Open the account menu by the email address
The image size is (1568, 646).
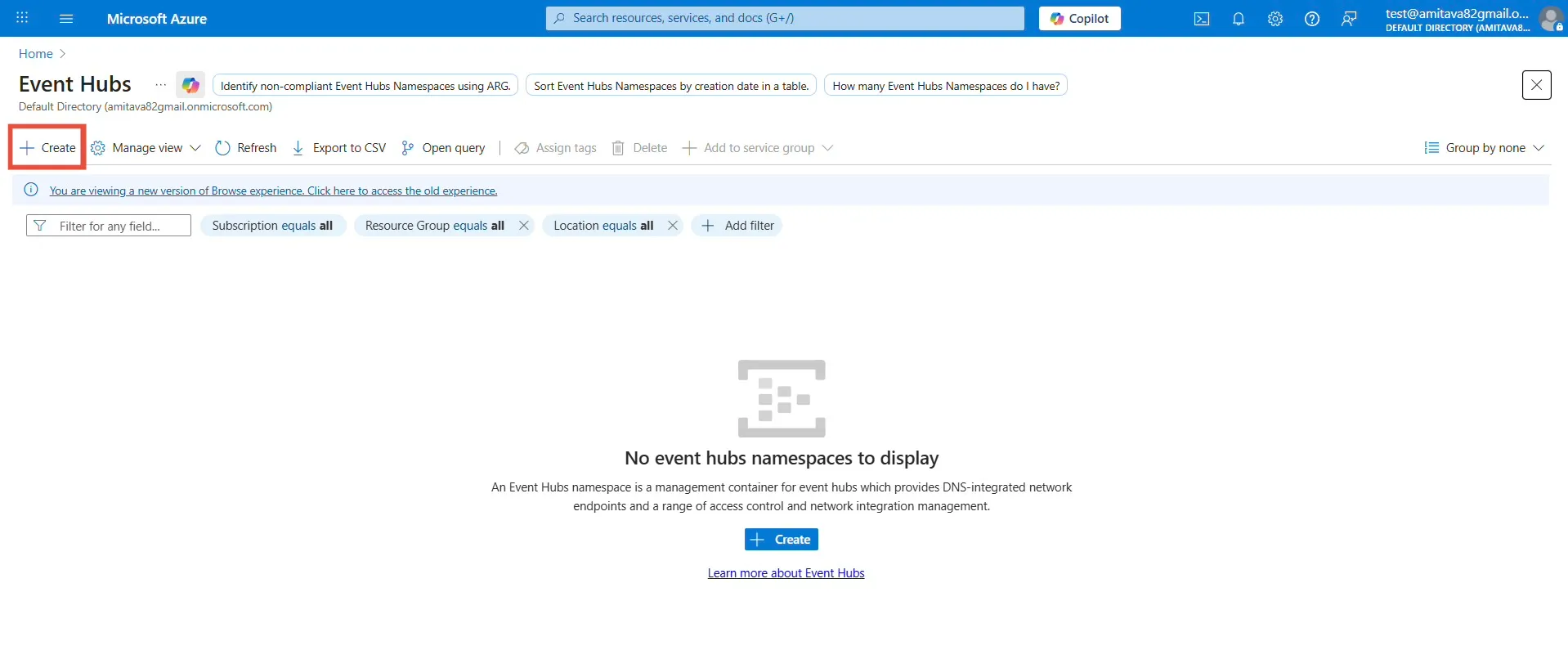click(x=1458, y=19)
